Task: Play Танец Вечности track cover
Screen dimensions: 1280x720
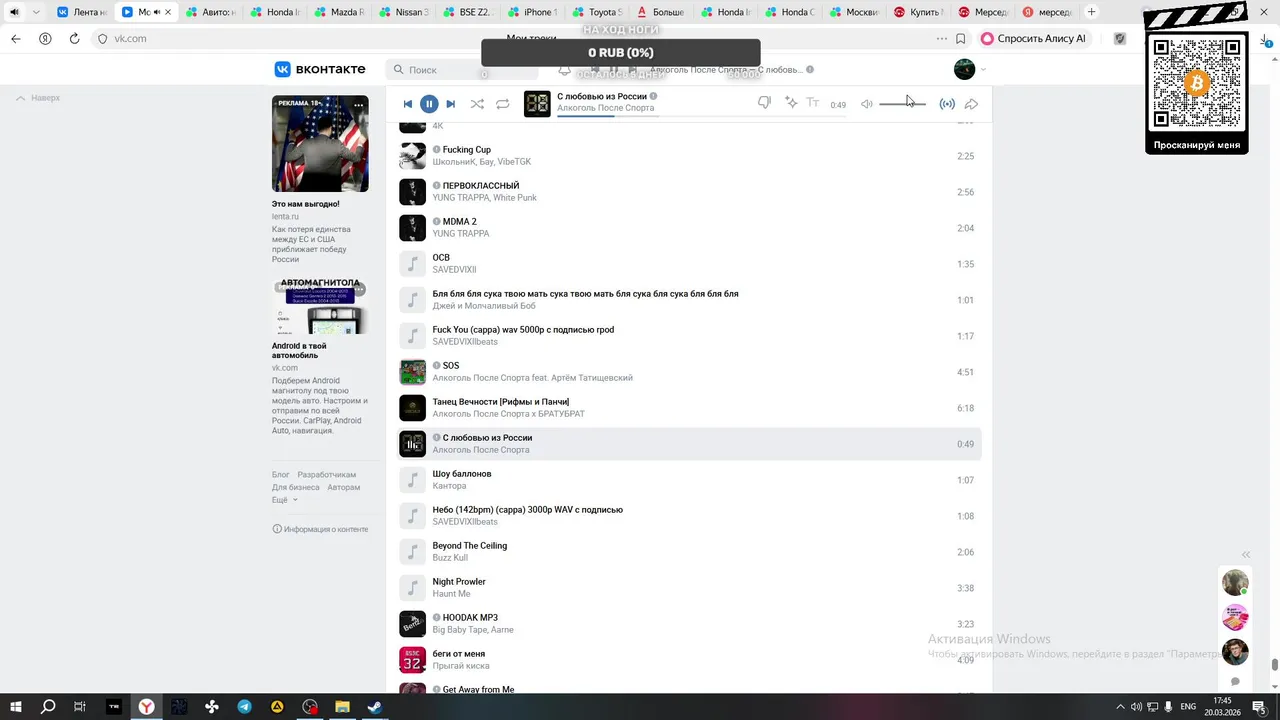Action: pos(413,408)
